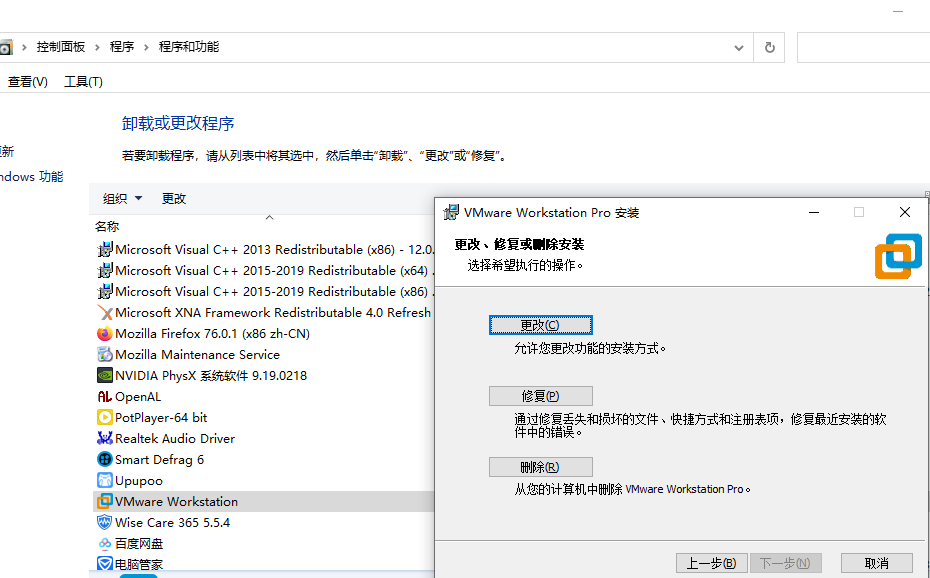This screenshot has width=930, height=578.
Task: Select the Wise Care 365 5.5.4 row text
Action: 173,522
